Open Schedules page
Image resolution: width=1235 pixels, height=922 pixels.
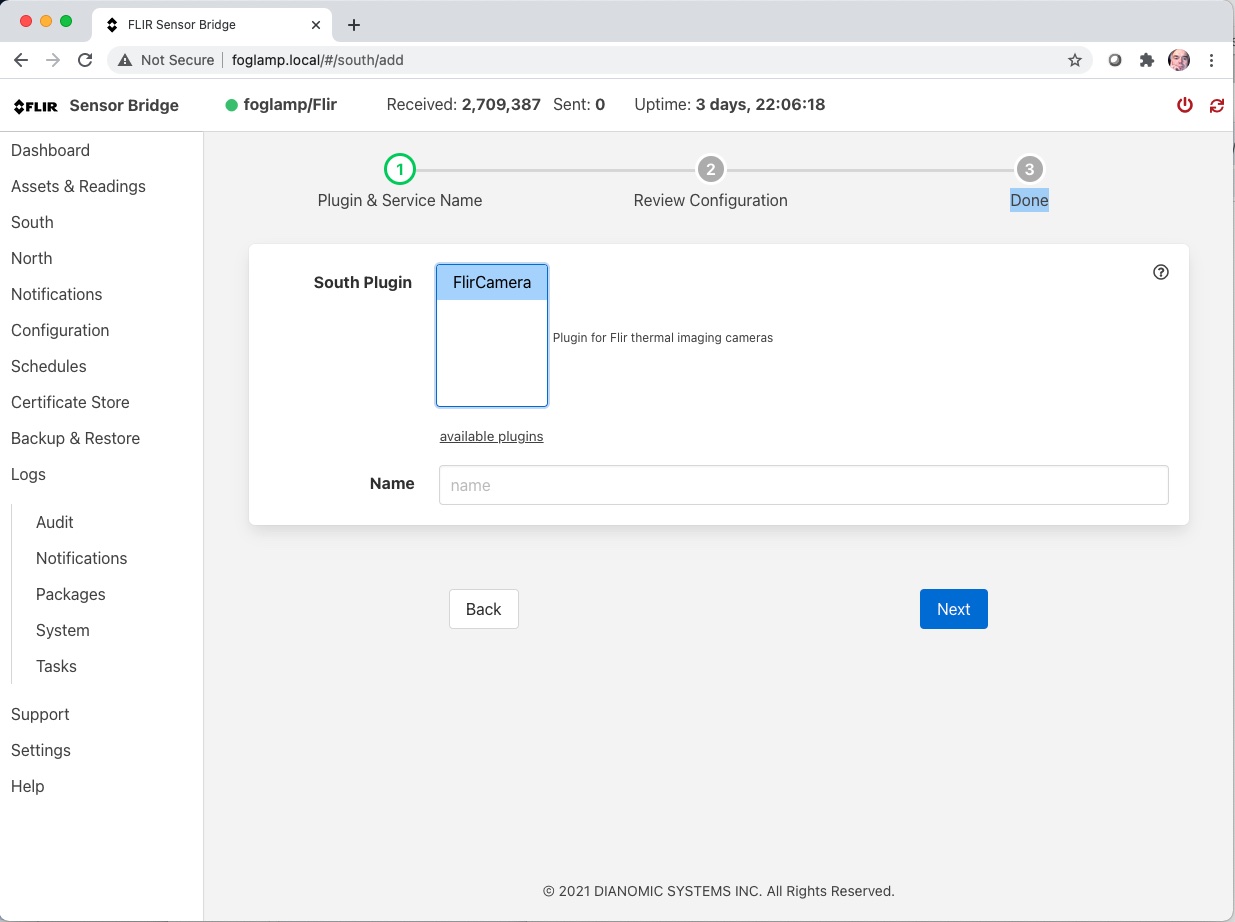tap(48, 366)
